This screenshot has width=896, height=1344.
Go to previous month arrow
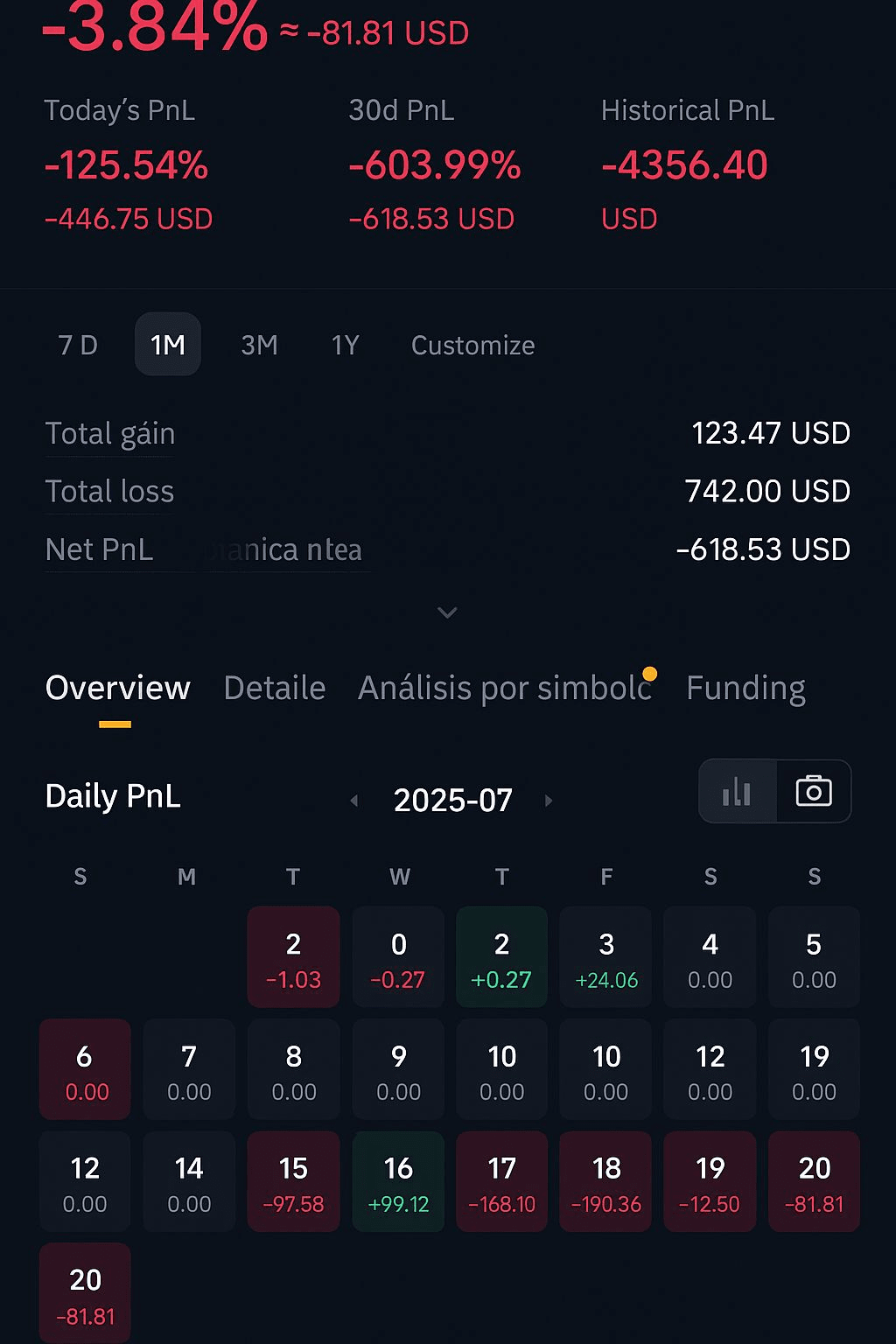pyautogui.click(x=354, y=801)
